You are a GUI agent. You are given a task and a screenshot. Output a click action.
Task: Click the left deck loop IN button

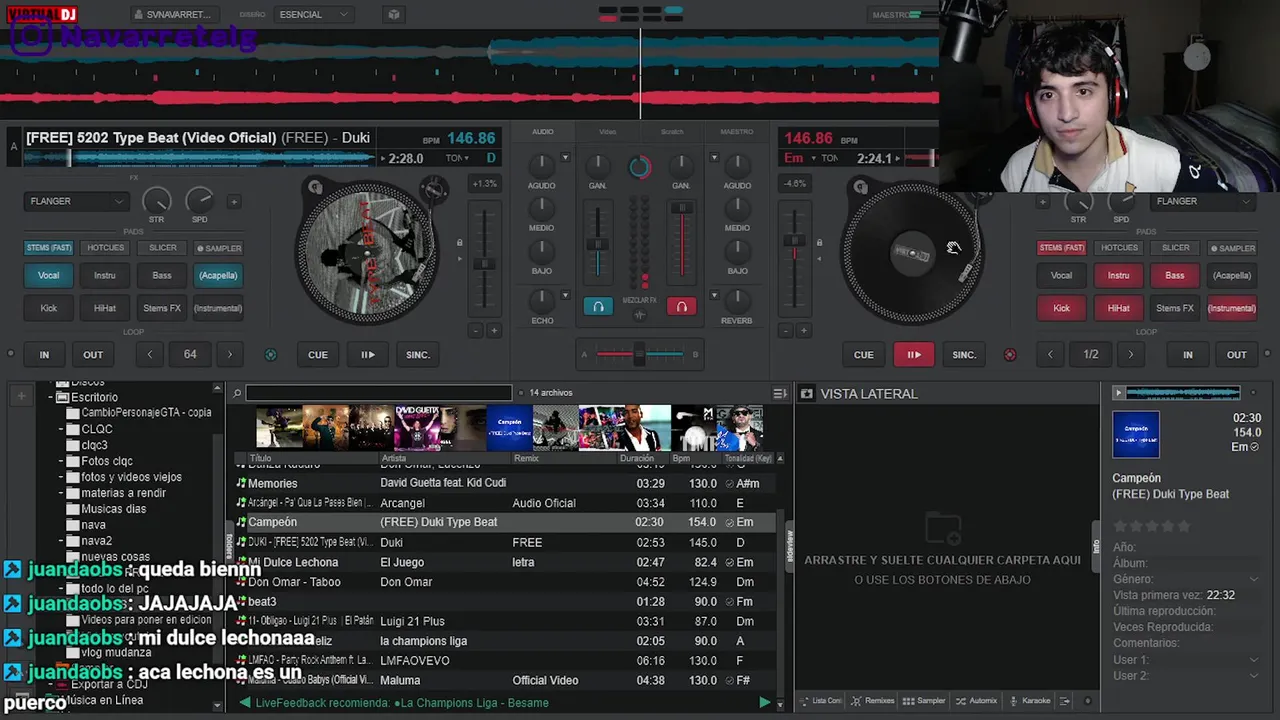tap(44, 355)
